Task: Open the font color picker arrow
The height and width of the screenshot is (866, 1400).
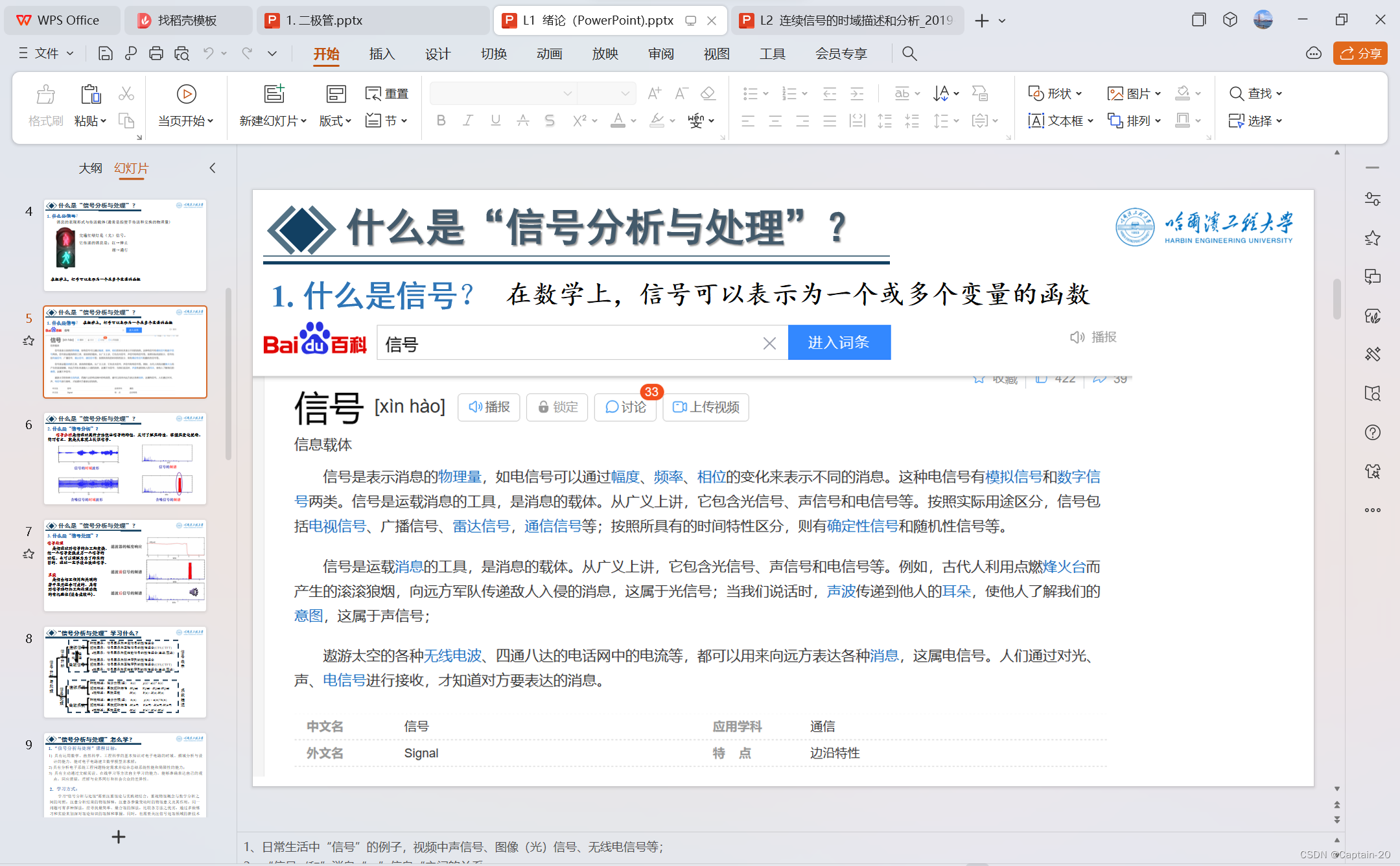Action: [x=634, y=121]
